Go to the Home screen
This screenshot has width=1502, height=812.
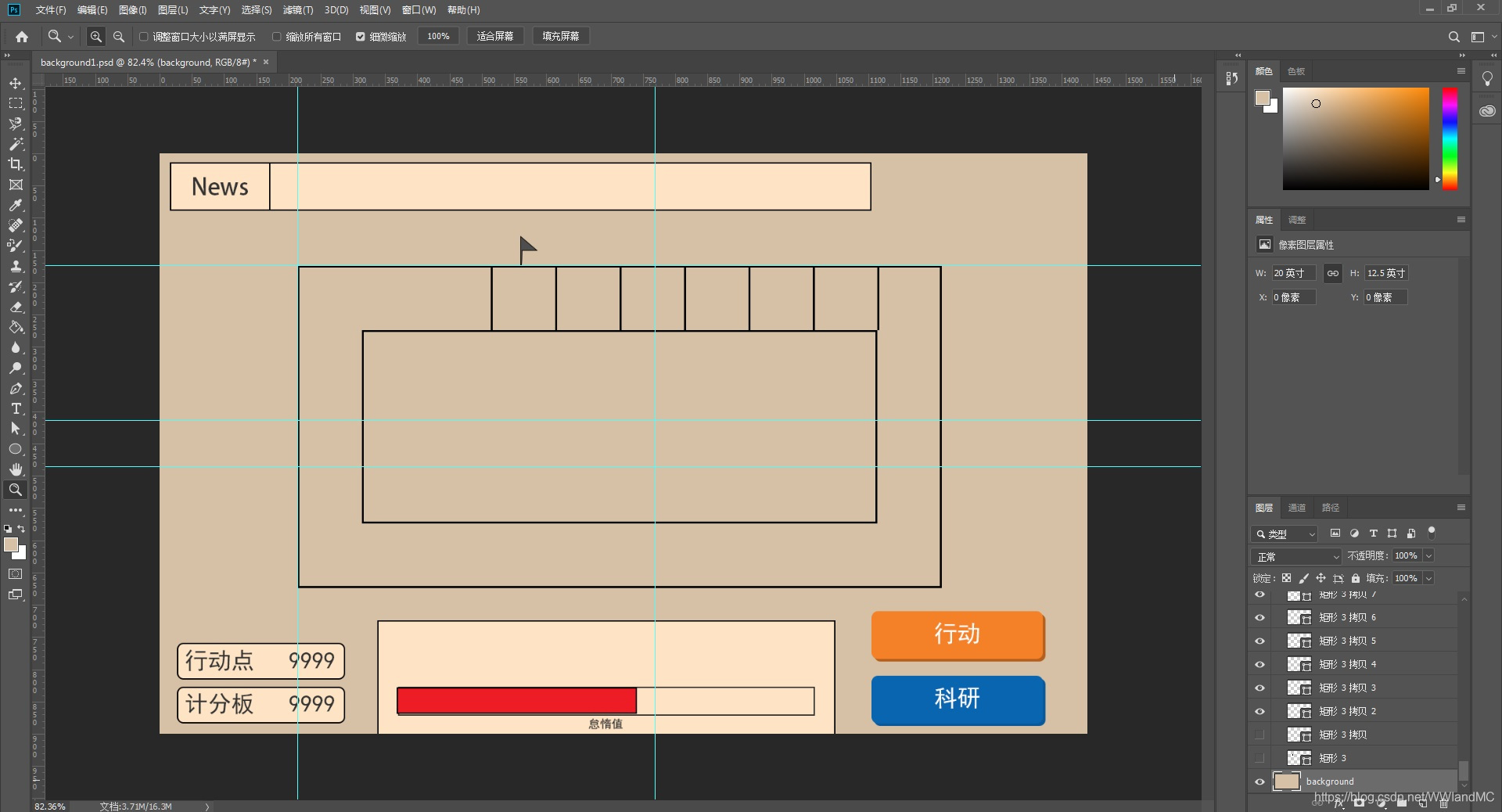click(22, 37)
